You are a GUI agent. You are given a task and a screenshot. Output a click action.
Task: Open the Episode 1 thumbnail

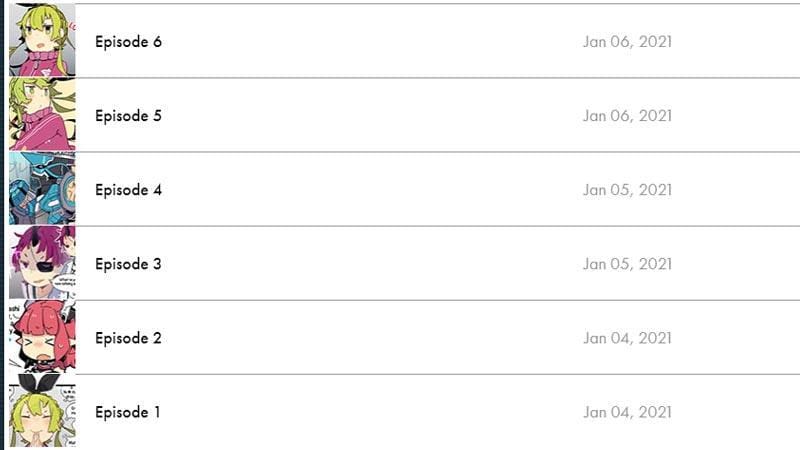point(42,411)
